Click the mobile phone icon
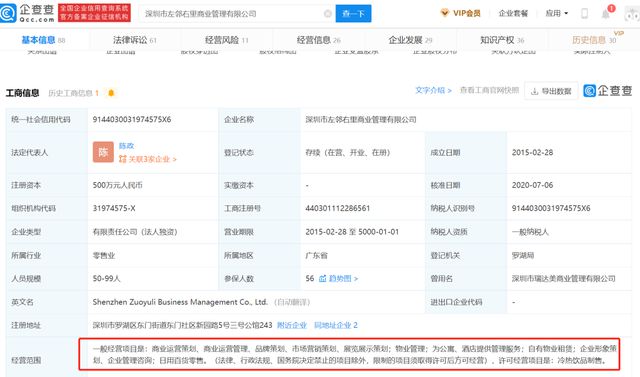 point(584,13)
